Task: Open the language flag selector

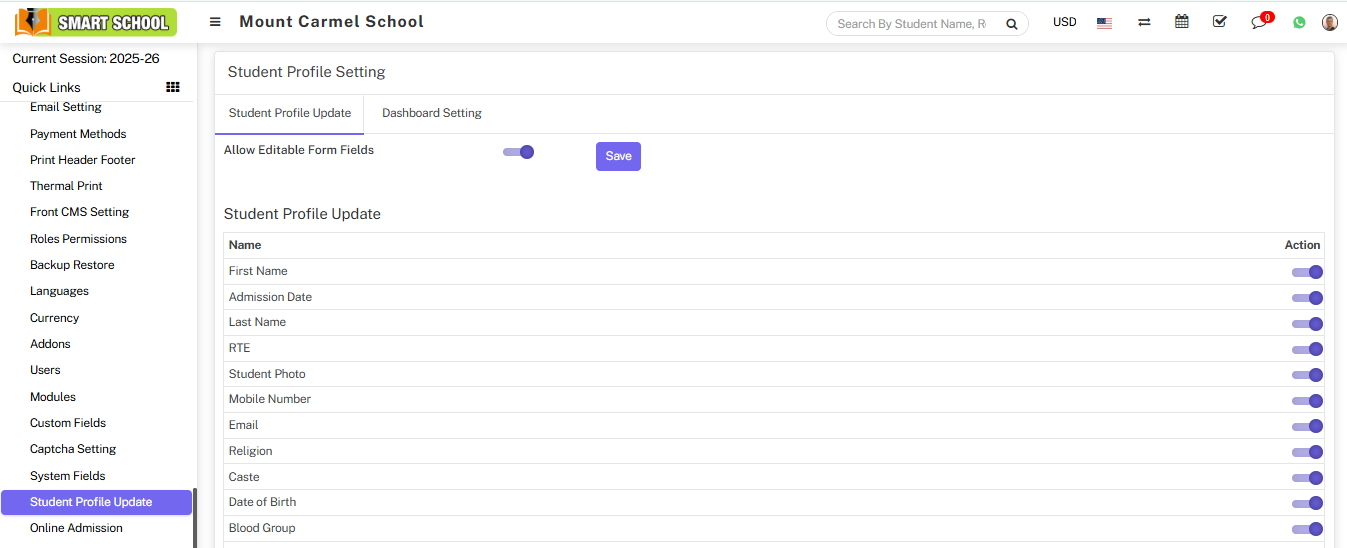Action: [x=1104, y=23]
